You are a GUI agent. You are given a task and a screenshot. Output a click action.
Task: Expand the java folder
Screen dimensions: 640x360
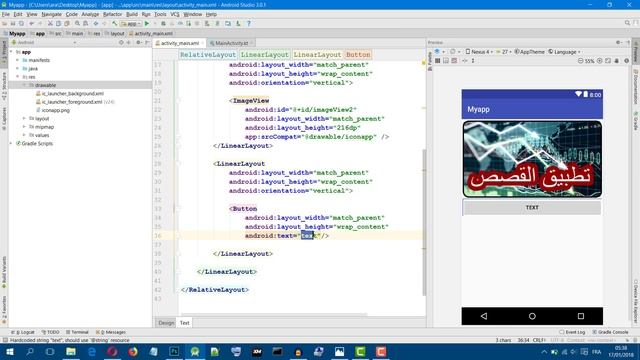click(18, 69)
